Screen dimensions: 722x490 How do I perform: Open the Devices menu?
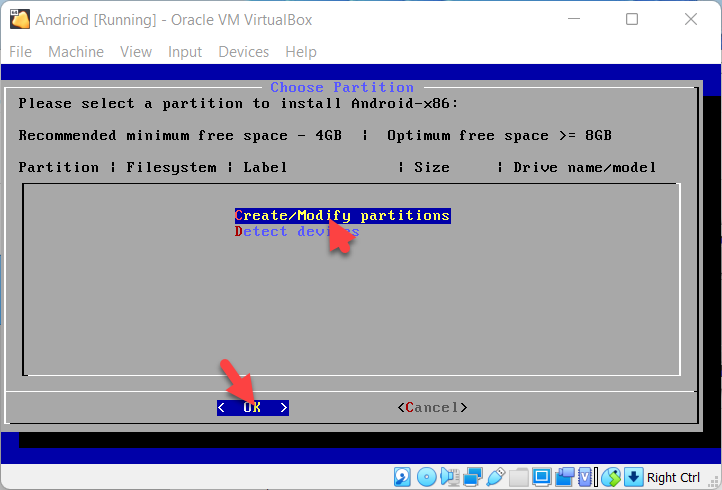[x=244, y=52]
